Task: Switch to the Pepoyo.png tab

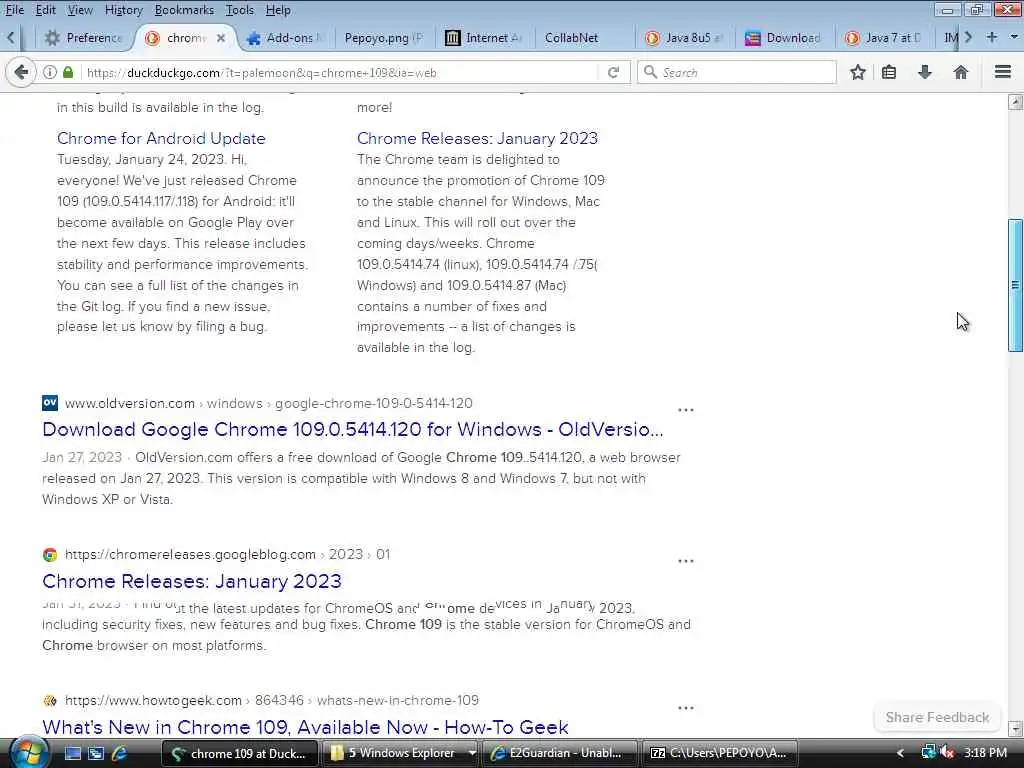Action: (x=383, y=38)
